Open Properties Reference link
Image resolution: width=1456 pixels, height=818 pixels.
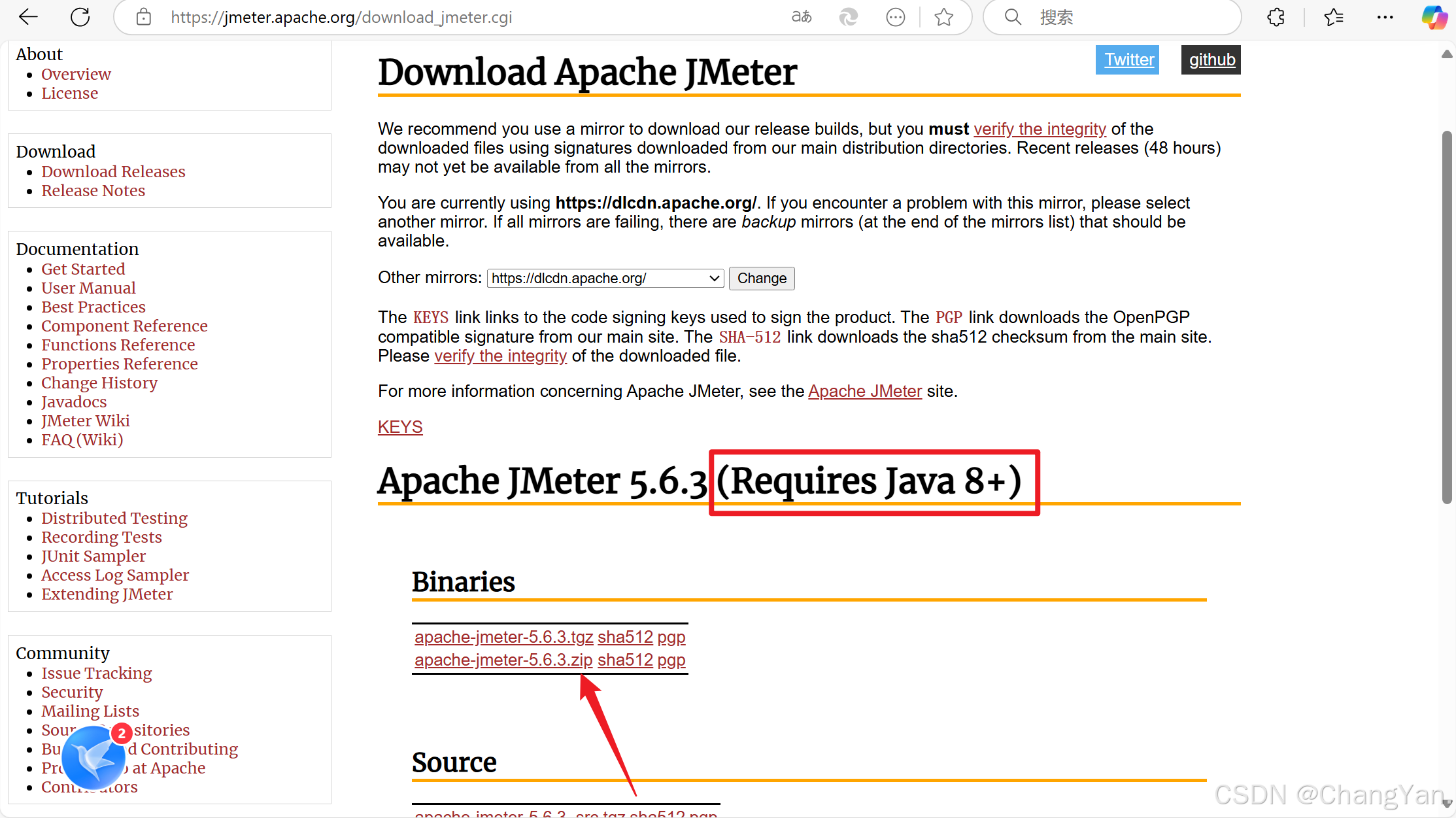[x=119, y=364]
